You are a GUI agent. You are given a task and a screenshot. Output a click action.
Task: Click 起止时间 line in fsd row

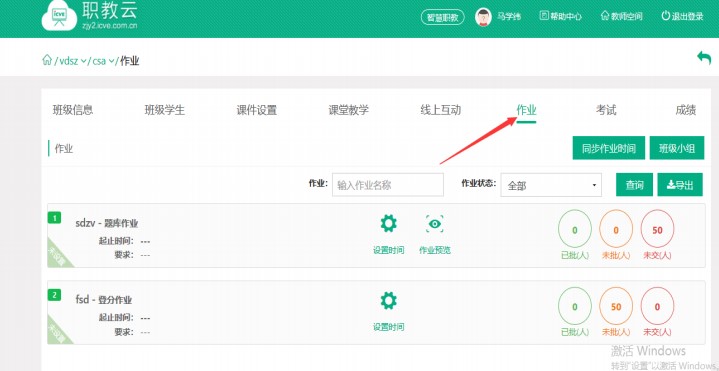(124, 317)
